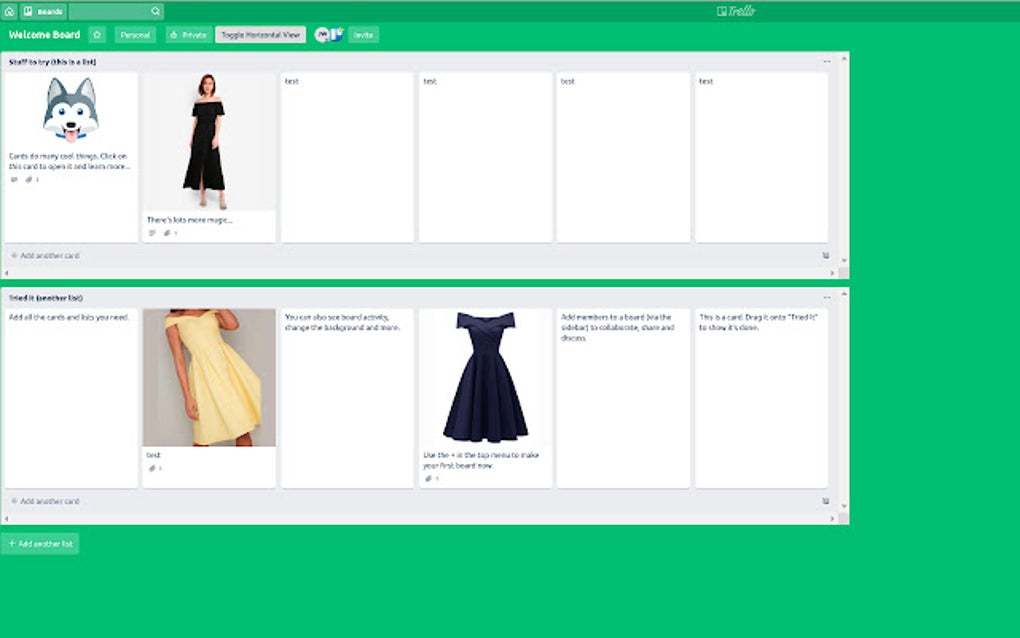Click left arrow of Tried it horizontal scrollbar

pyautogui.click(x=7, y=519)
